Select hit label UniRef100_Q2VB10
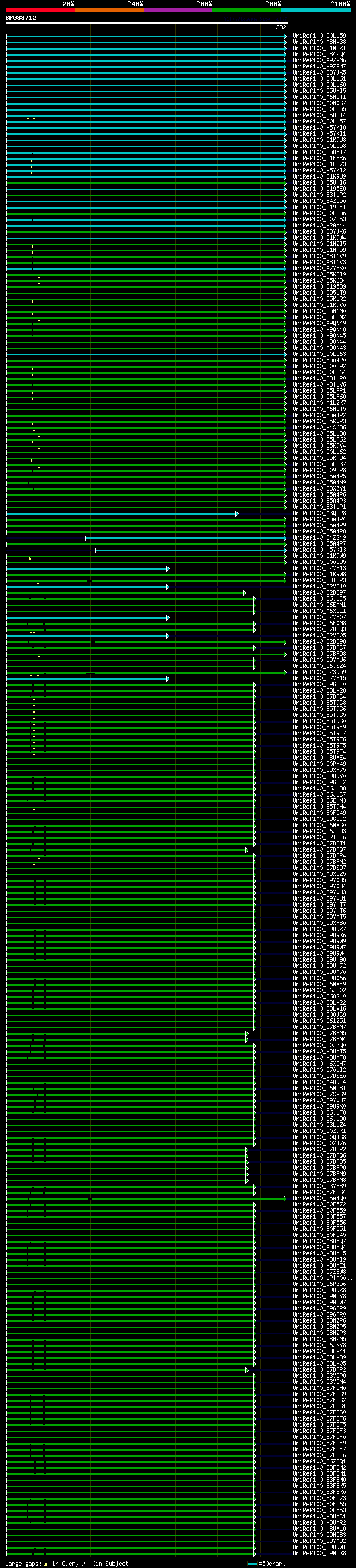Viewport: 356px width, 1568px height. (x=319, y=587)
